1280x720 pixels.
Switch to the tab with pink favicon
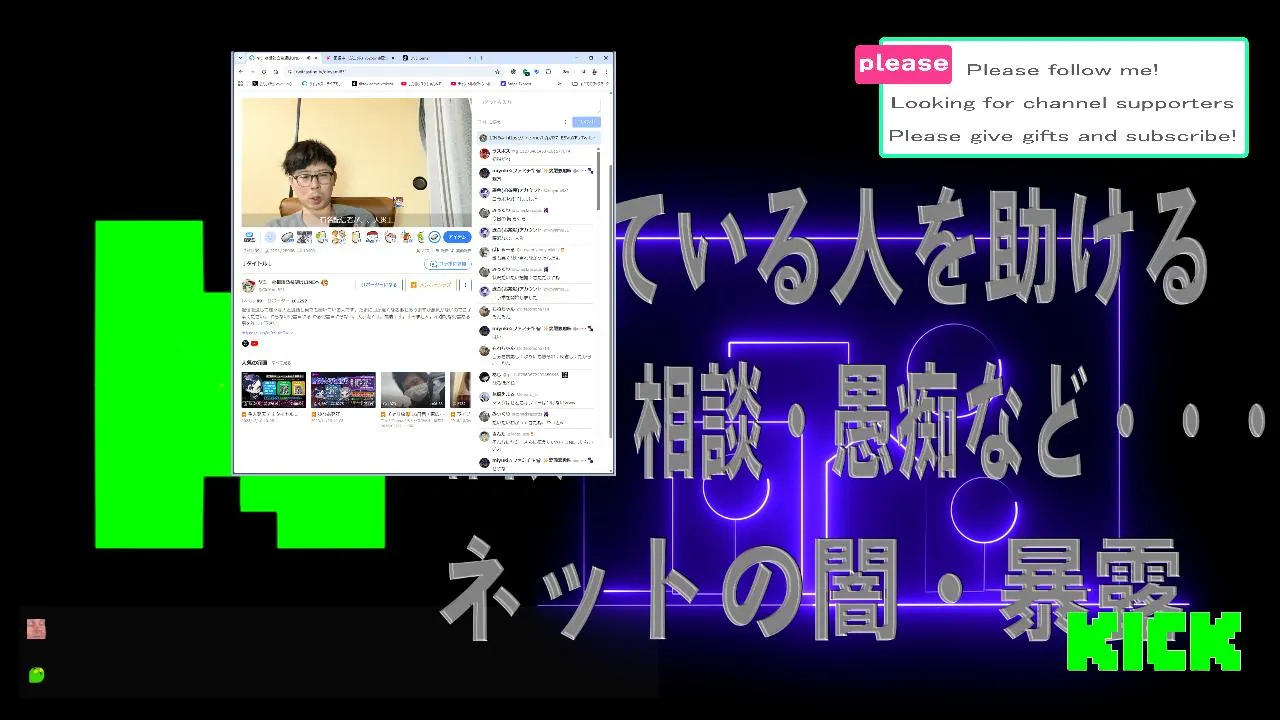(x=360, y=58)
